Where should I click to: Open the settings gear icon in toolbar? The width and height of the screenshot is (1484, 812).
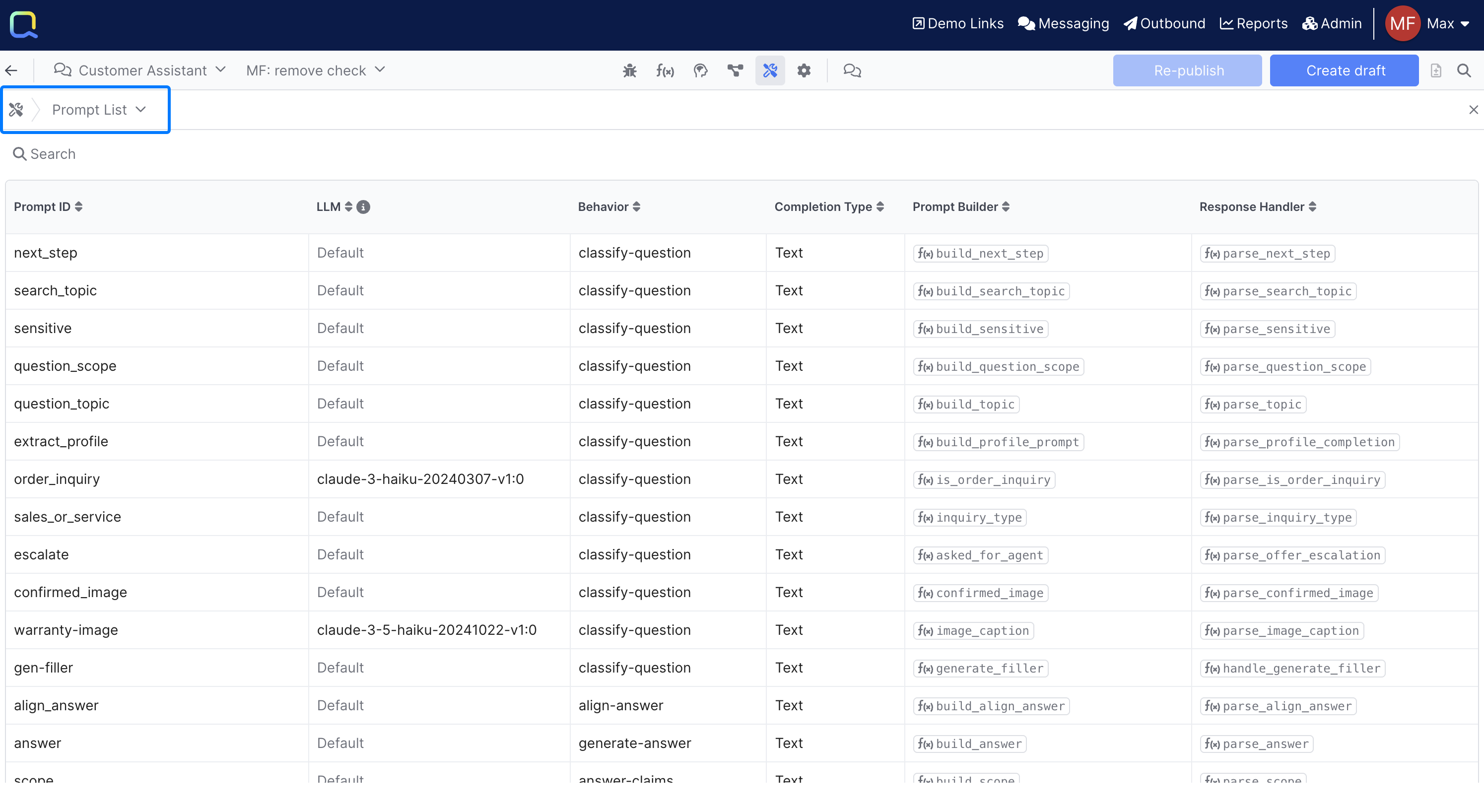pos(804,70)
